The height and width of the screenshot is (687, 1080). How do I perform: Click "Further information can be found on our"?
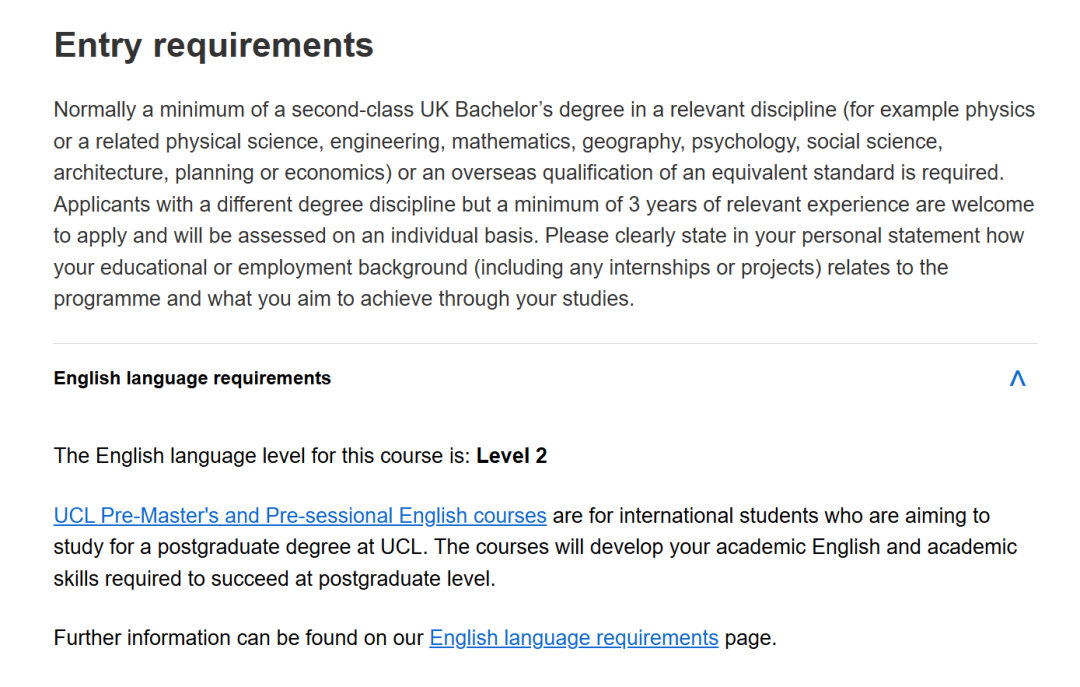pos(238,638)
